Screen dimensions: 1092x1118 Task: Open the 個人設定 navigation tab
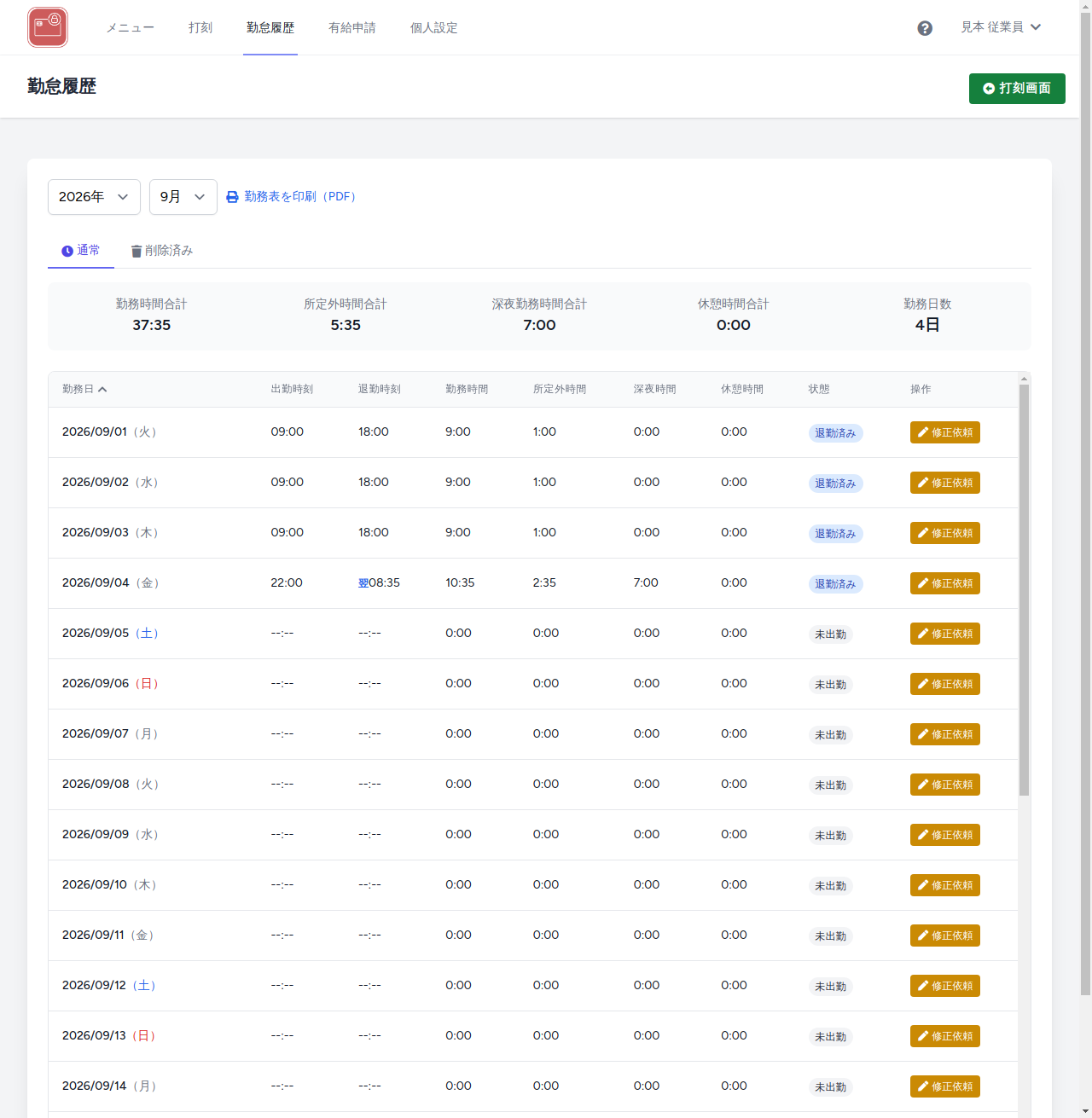point(434,28)
